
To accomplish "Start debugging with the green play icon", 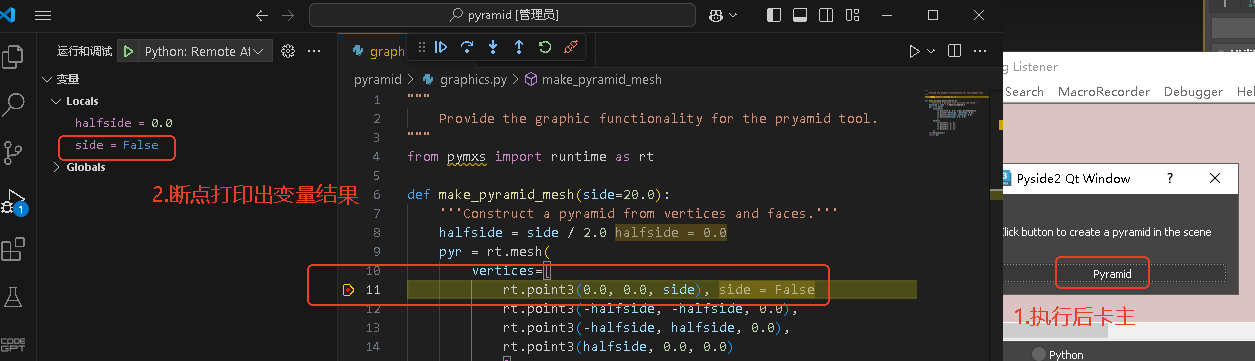I will [129, 51].
